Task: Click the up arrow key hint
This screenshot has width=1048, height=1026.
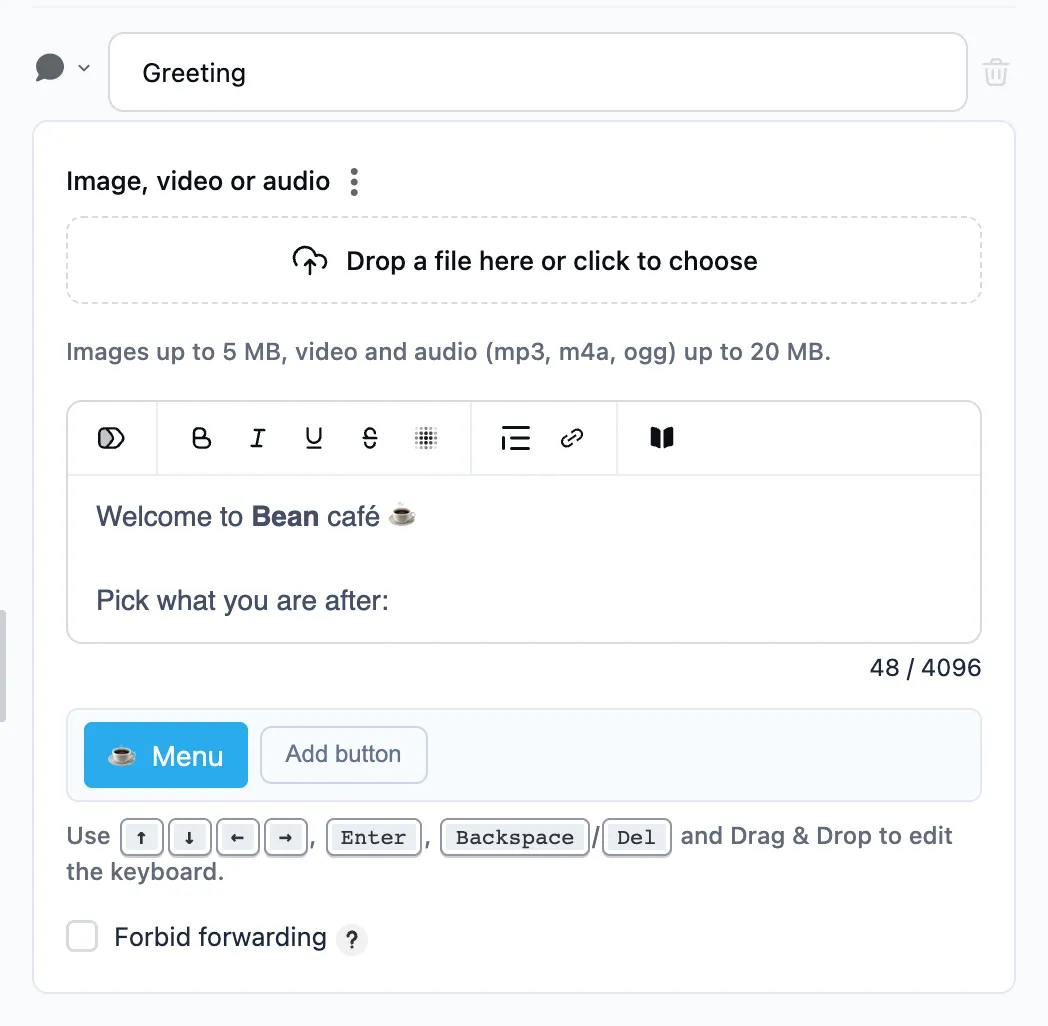Action: tap(141, 838)
